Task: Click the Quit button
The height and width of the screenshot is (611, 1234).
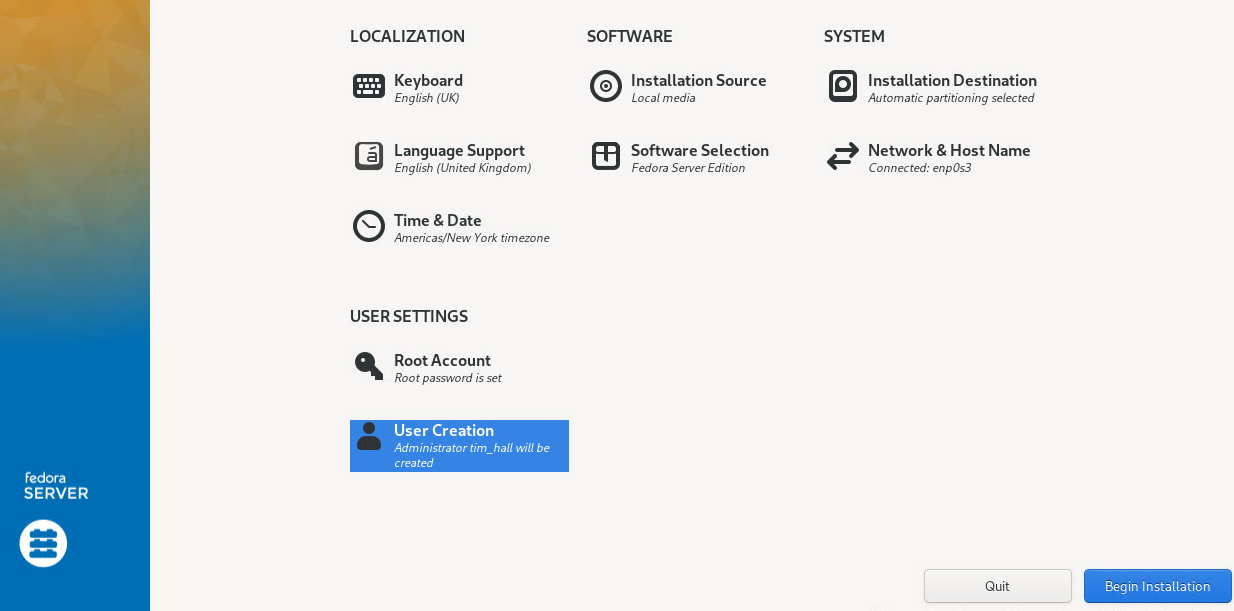Action: pos(998,586)
